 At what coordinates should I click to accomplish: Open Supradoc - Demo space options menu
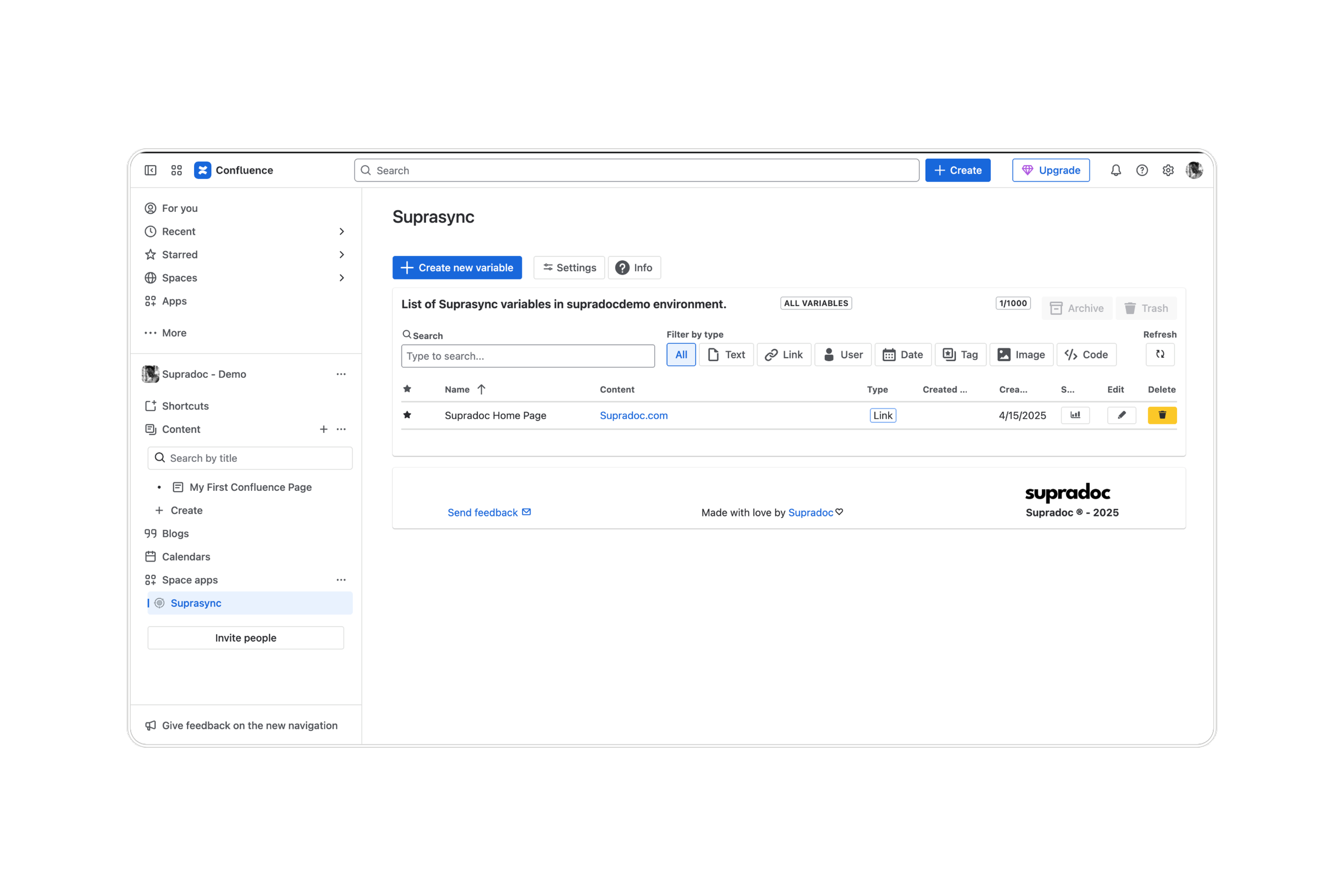[x=341, y=374]
